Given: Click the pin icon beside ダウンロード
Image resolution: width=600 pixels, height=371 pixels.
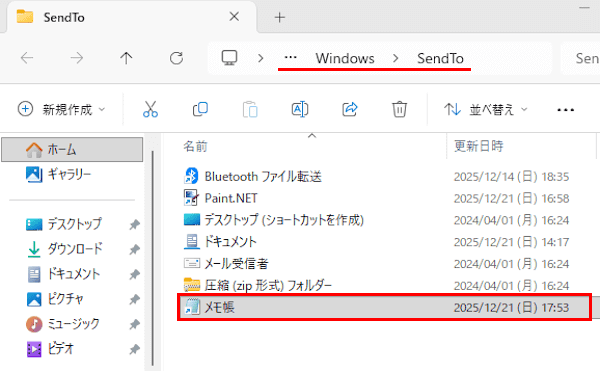Looking at the screenshot, I should tap(134, 249).
